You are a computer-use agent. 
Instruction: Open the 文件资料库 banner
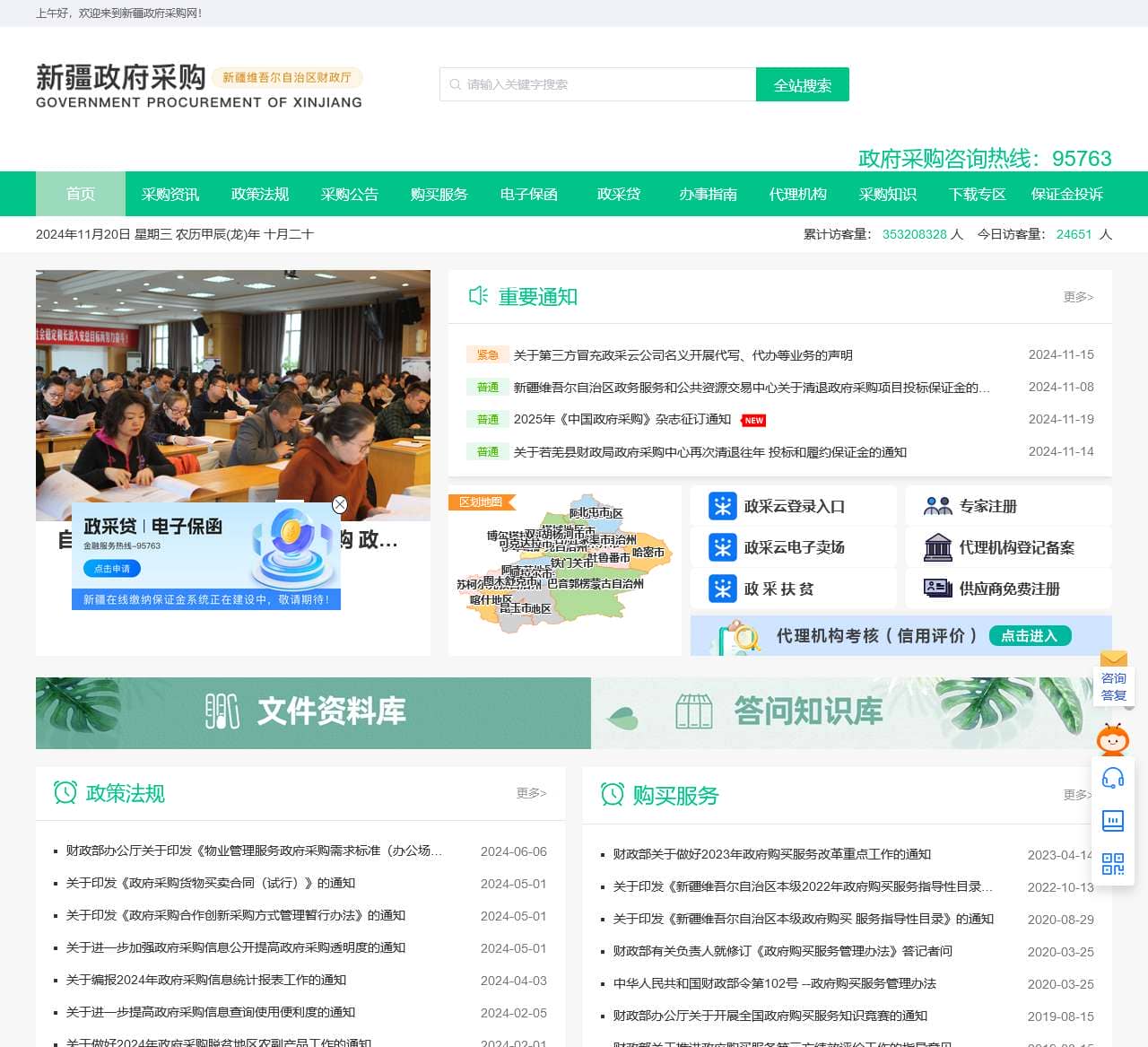[313, 713]
